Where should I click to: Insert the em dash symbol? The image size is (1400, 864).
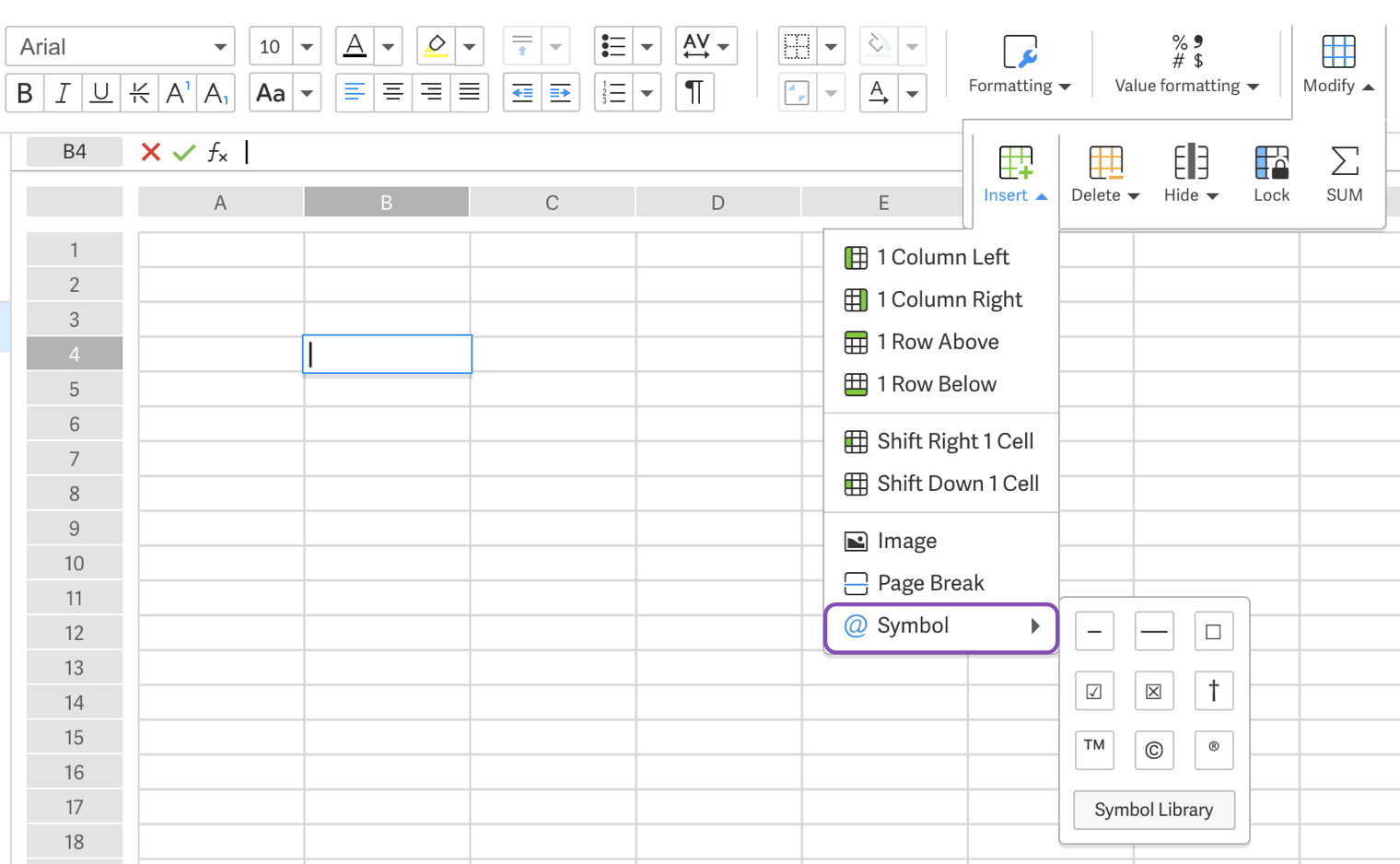coord(1153,632)
